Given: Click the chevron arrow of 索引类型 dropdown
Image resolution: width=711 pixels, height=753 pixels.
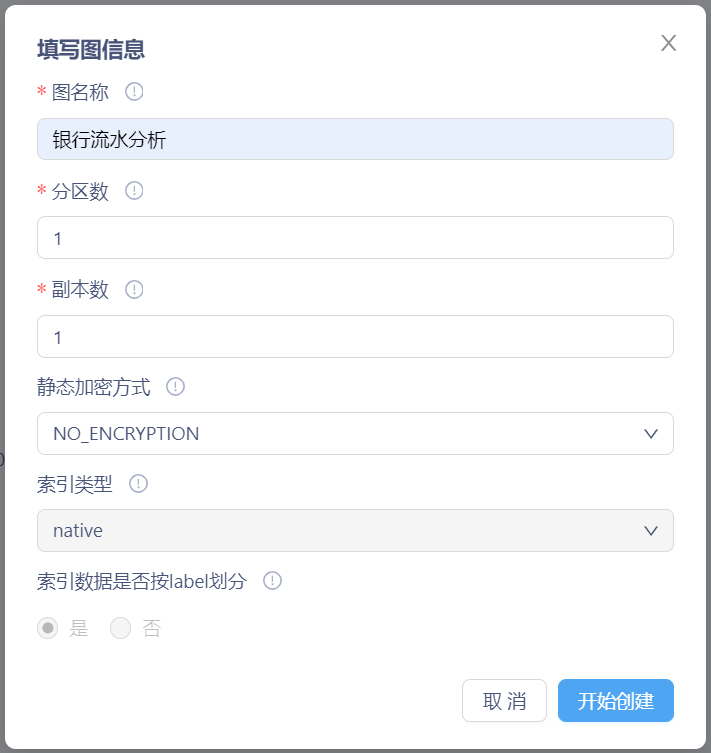Looking at the screenshot, I should (x=651, y=531).
